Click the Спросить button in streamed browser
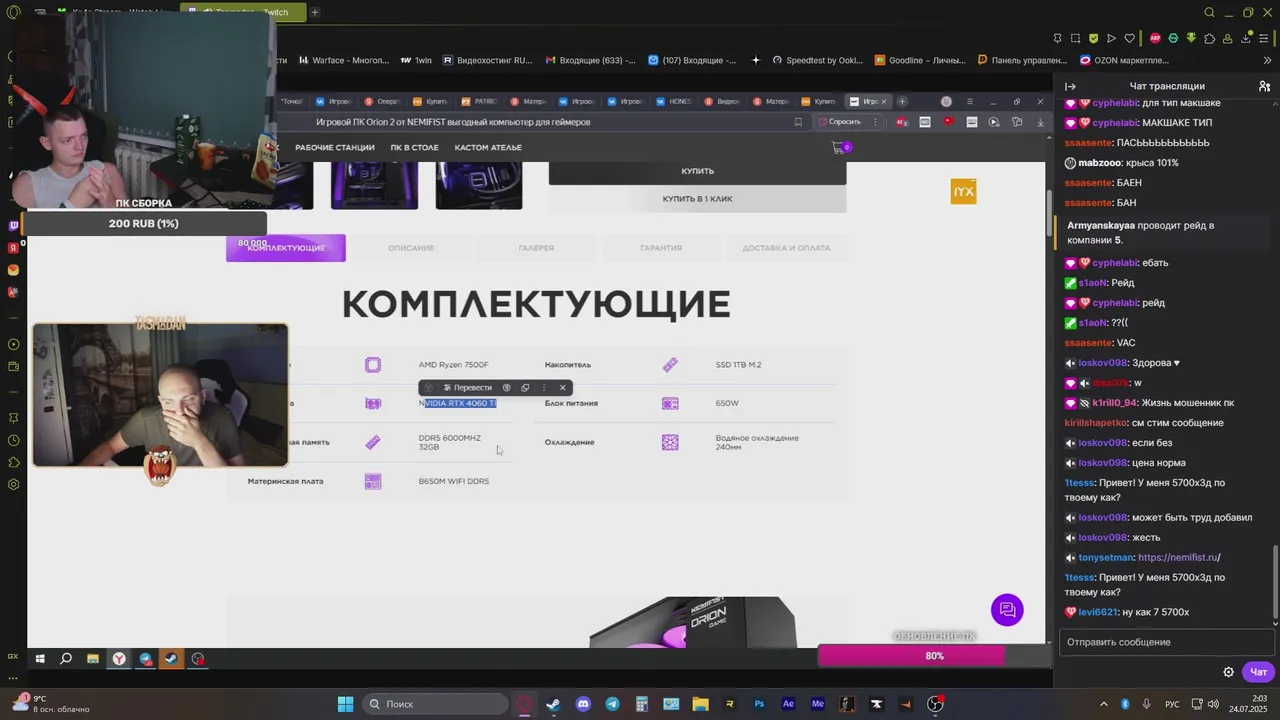The image size is (1280, 720). (840, 122)
